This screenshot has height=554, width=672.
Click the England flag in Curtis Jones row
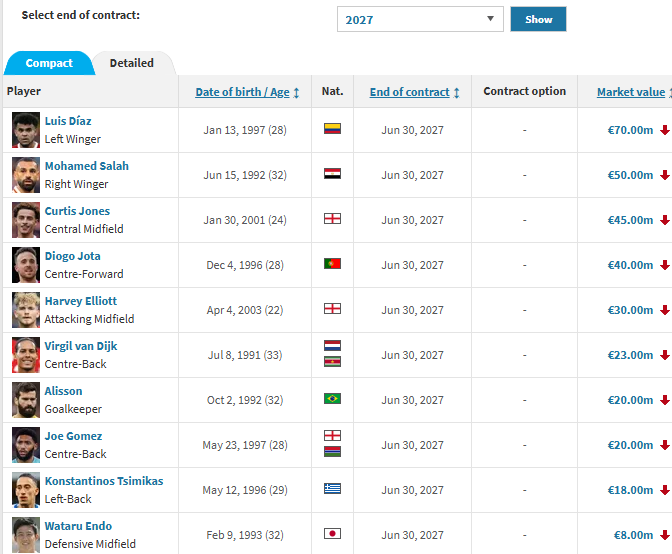(332, 219)
